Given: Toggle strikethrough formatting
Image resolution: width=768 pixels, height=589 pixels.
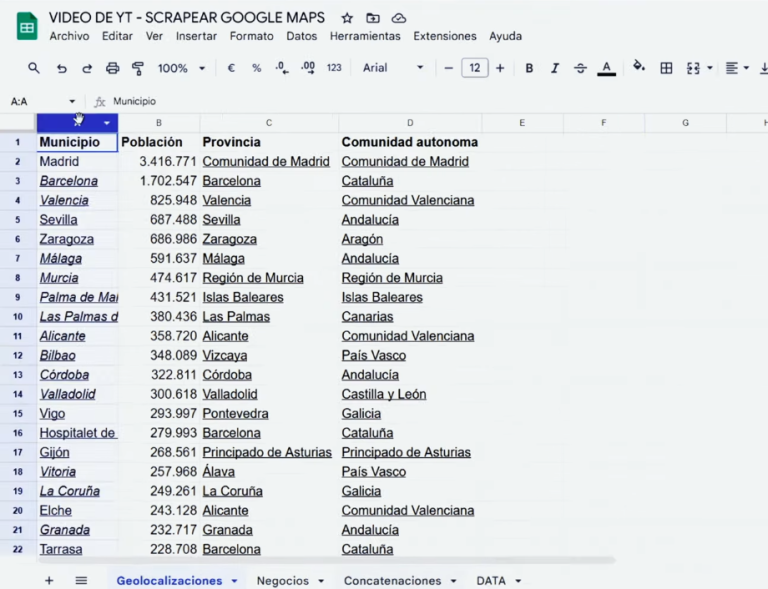Looking at the screenshot, I should pyautogui.click(x=581, y=68).
